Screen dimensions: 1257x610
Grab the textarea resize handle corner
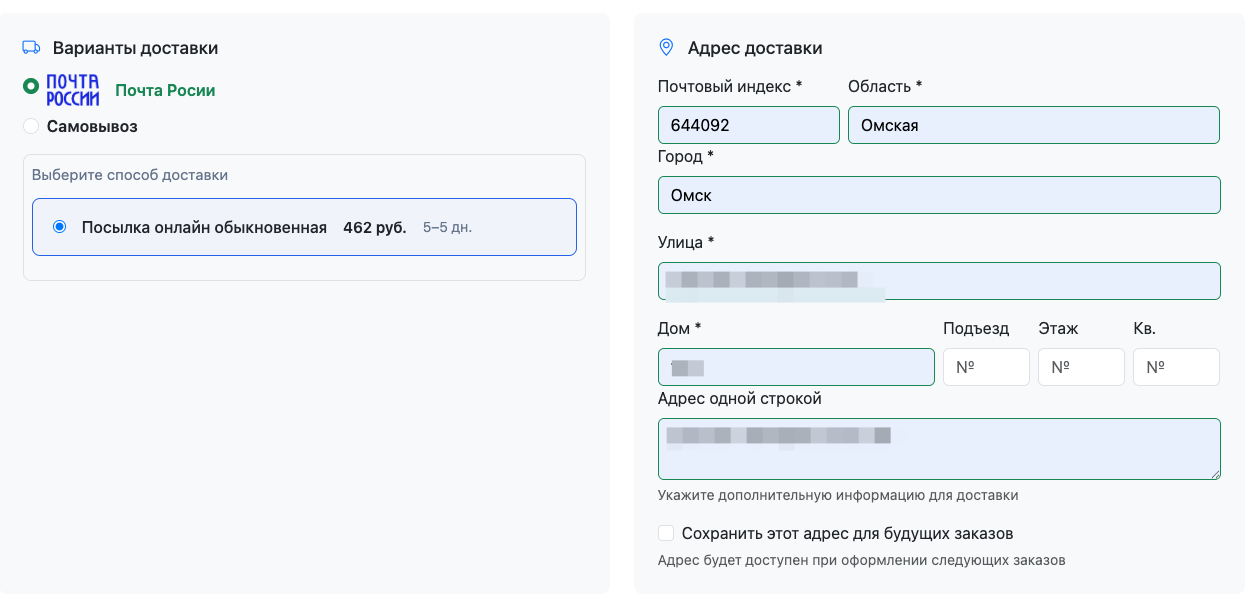pos(1215,474)
